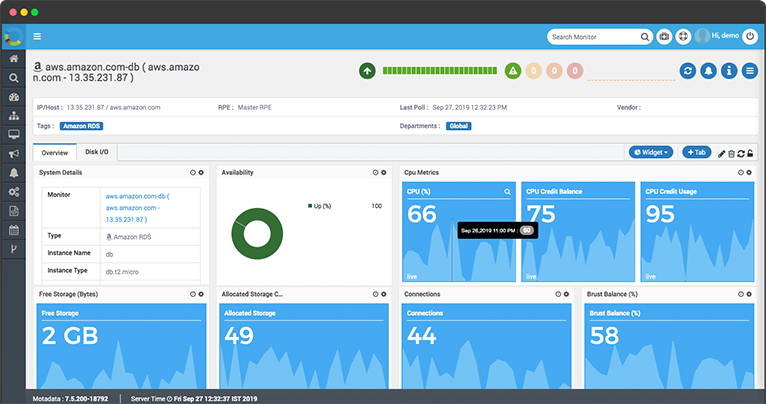Click the blue list menu circle button

(x=749, y=71)
